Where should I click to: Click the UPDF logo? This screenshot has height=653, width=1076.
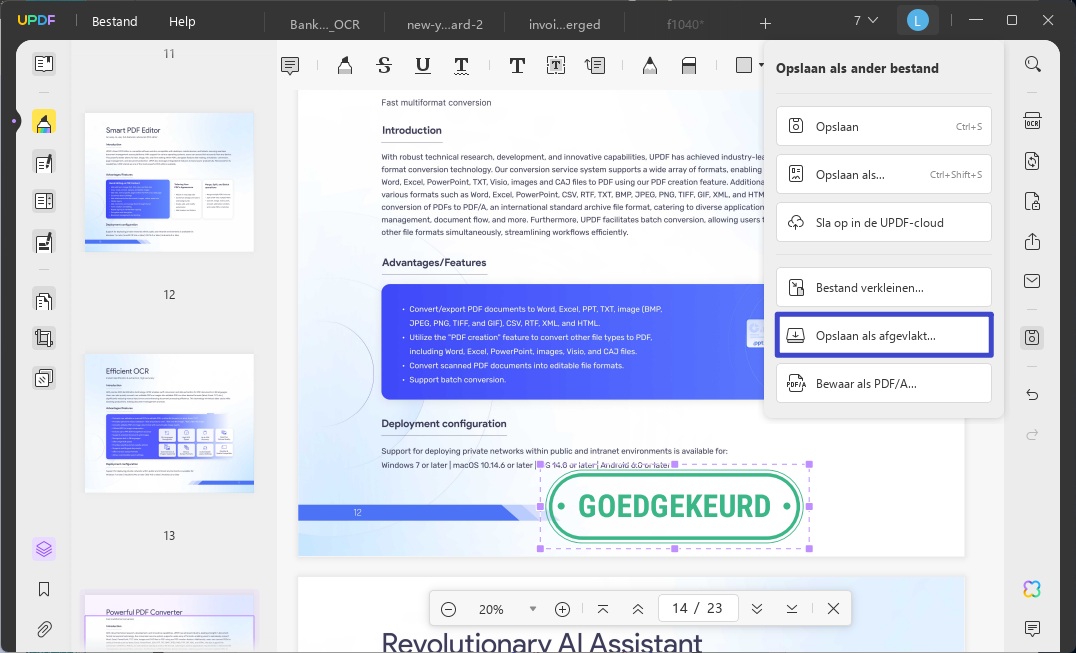(36, 21)
